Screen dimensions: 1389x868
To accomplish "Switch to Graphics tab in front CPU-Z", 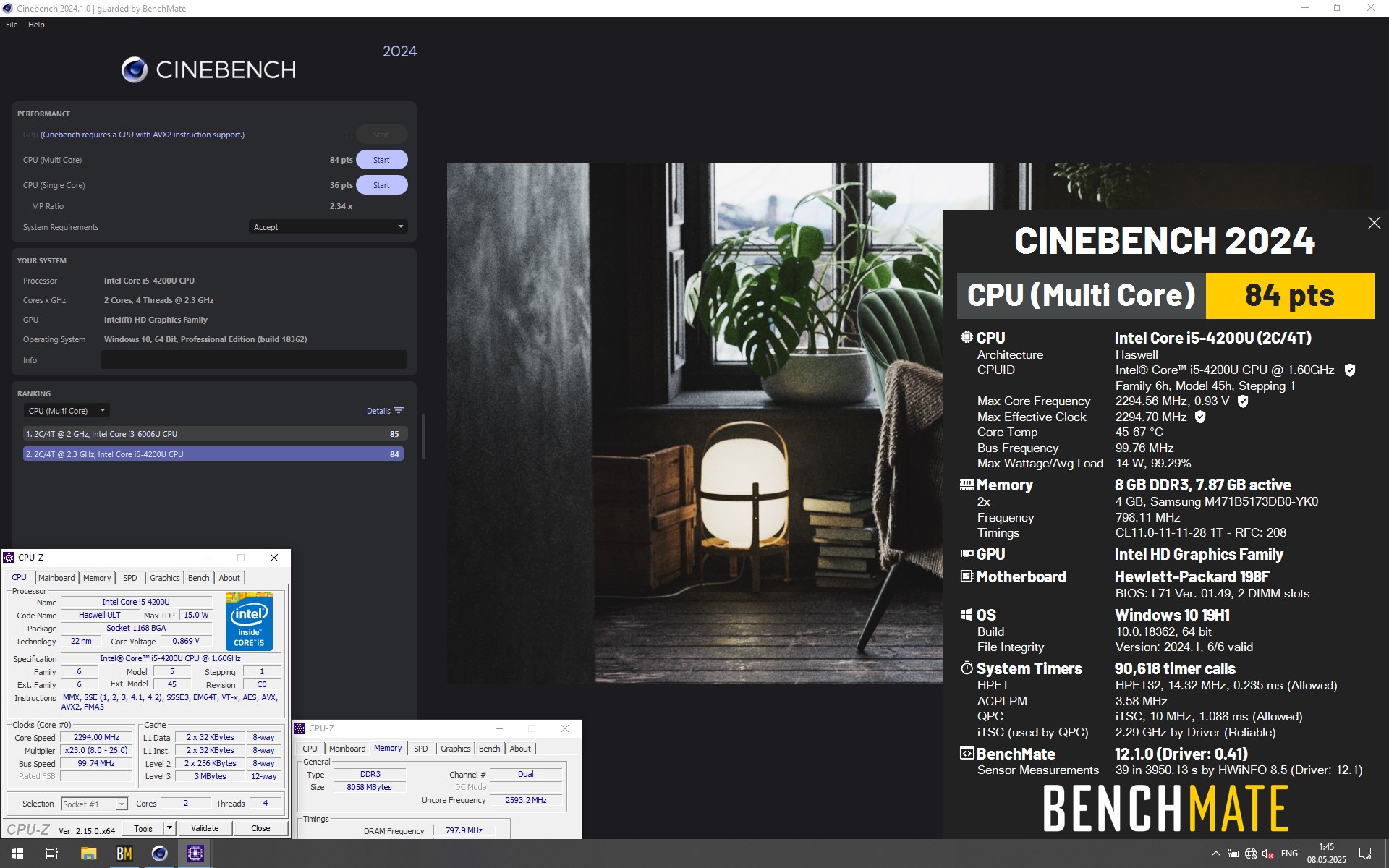I will [165, 578].
